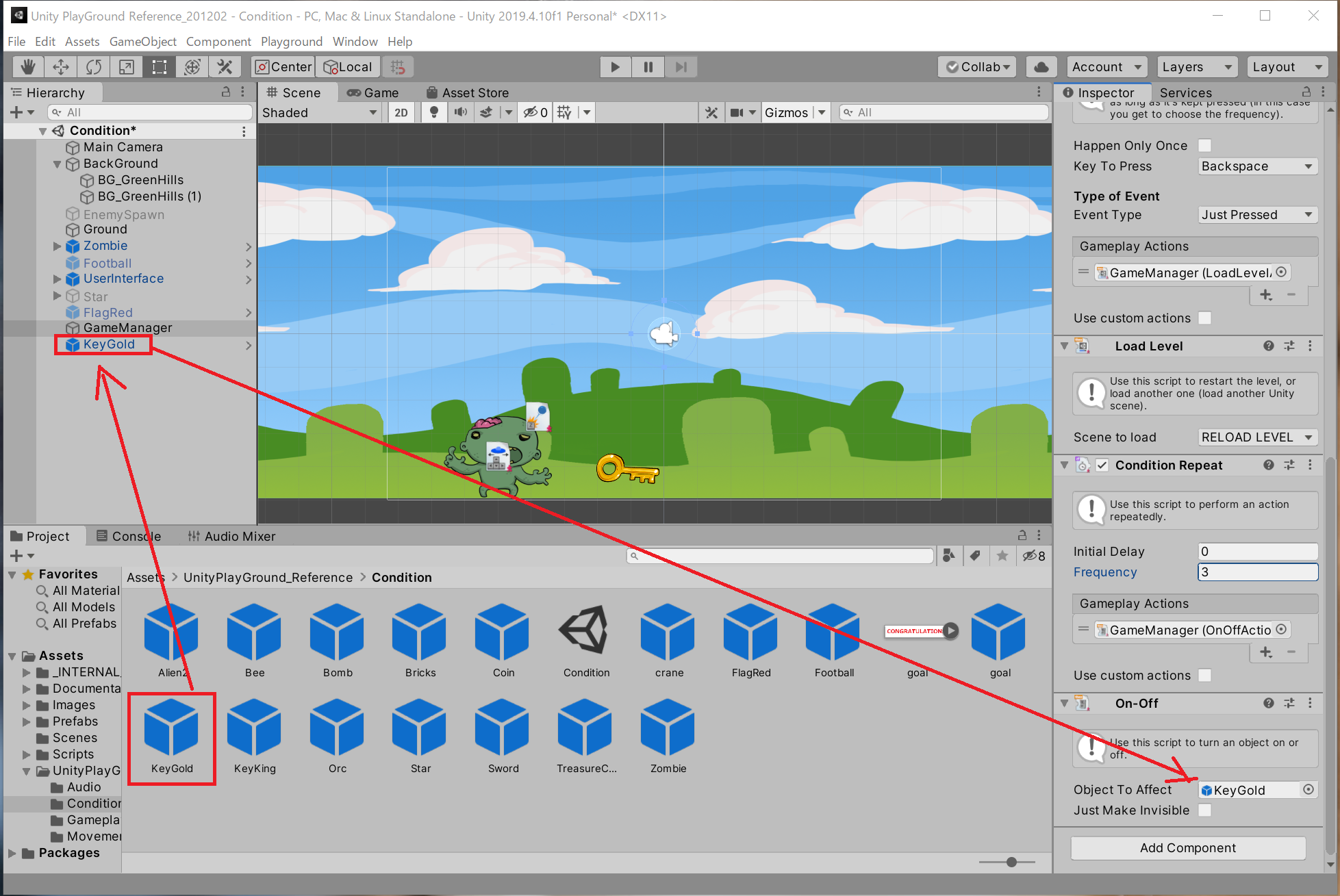Switch to the Console tab
The width and height of the screenshot is (1340, 896).
(x=129, y=536)
